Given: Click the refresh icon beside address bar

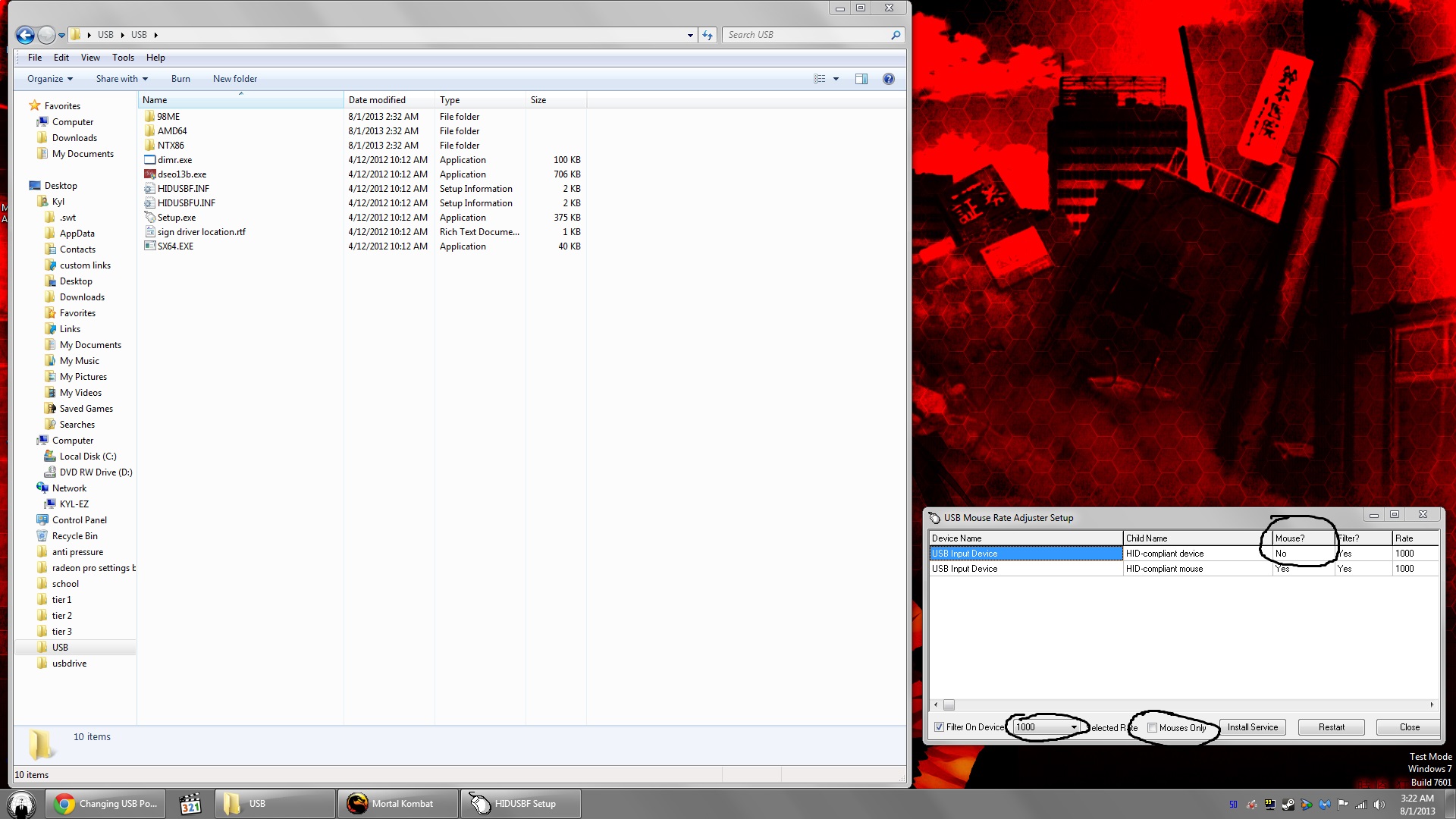Looking at the screenshot, I should pyautogui.click(x=708, y=35).
